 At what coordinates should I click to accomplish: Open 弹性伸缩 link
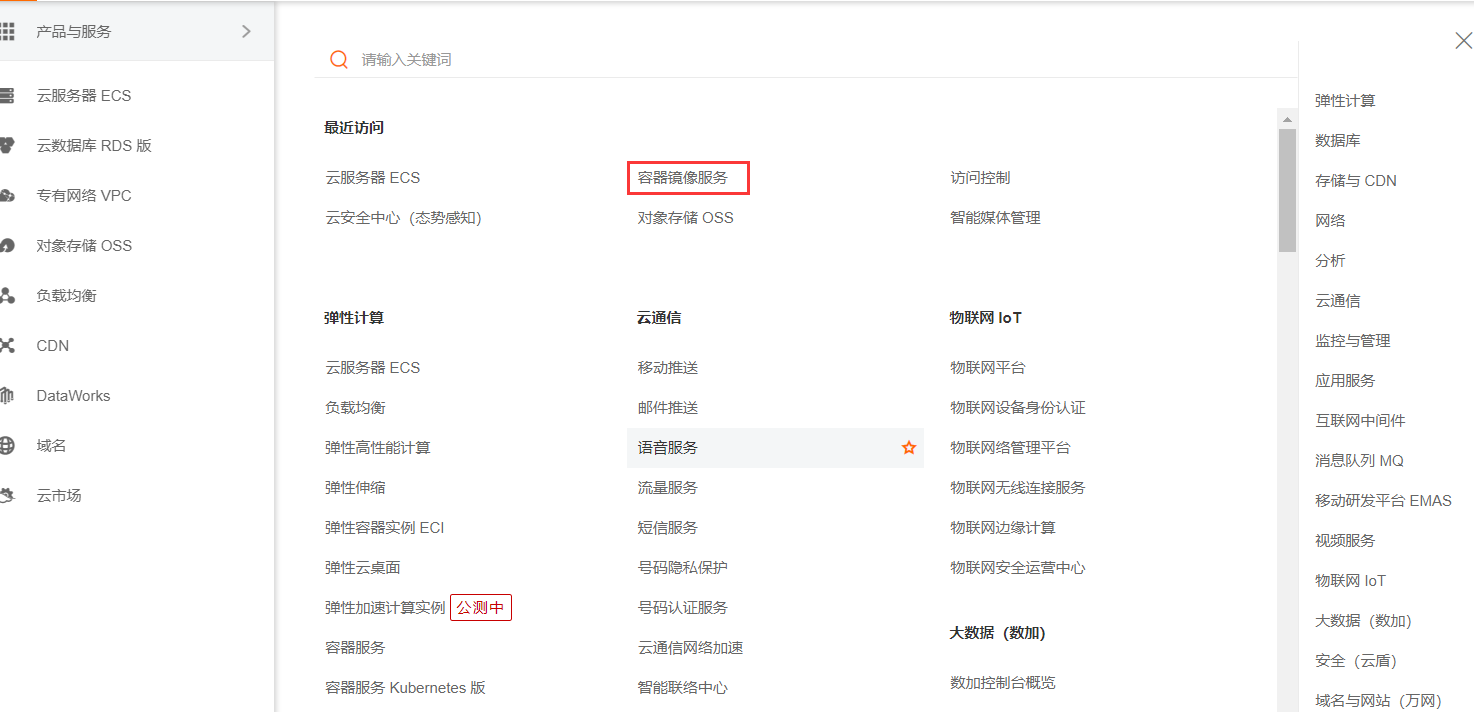point(355,488)
